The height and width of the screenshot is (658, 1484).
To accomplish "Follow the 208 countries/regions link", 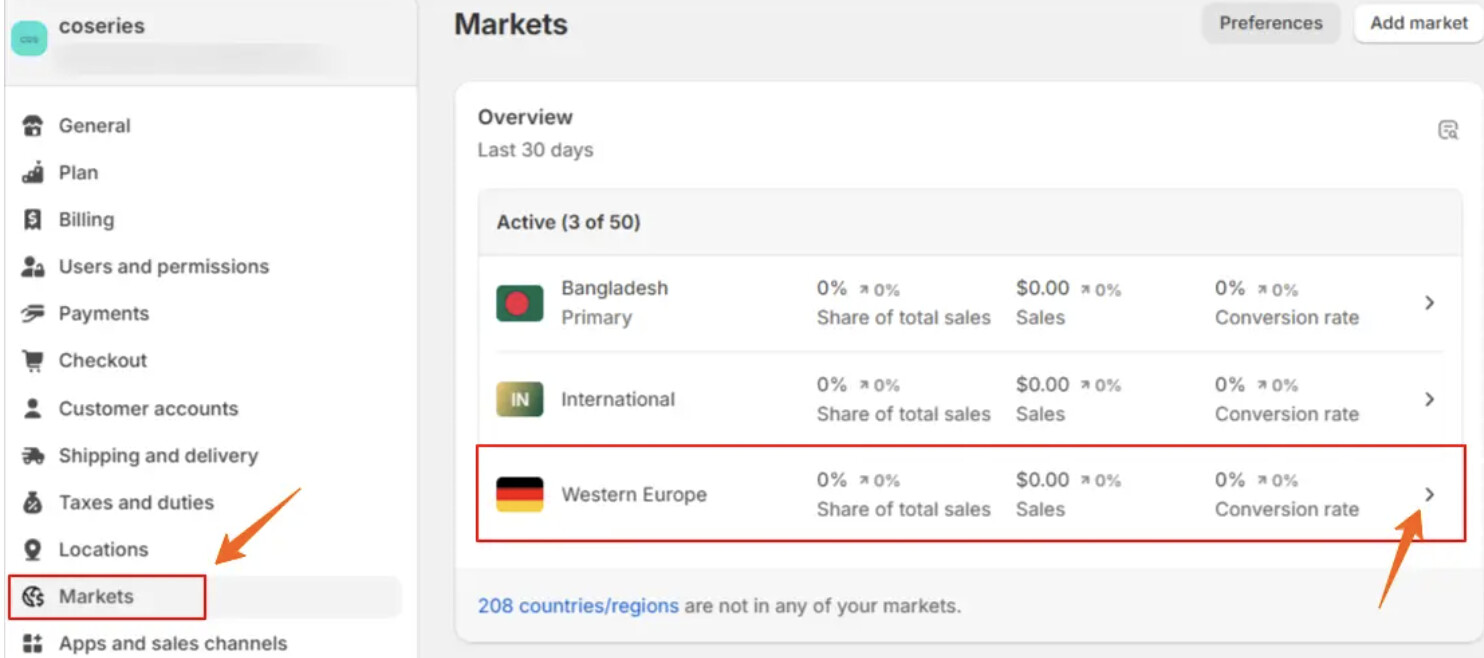I will click(578, 606).
